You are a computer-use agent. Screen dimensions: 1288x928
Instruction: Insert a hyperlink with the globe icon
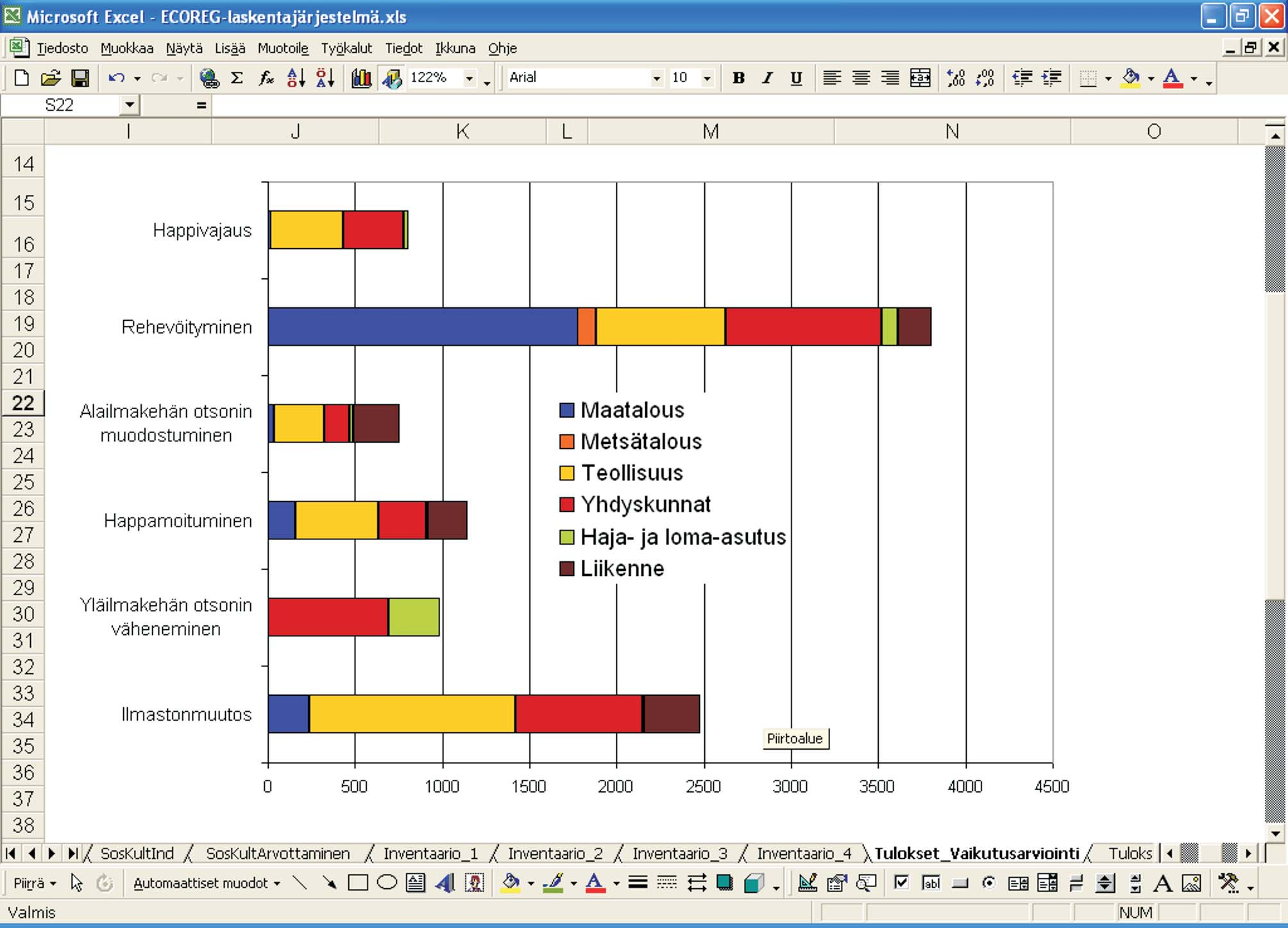(x=209, y=78)
